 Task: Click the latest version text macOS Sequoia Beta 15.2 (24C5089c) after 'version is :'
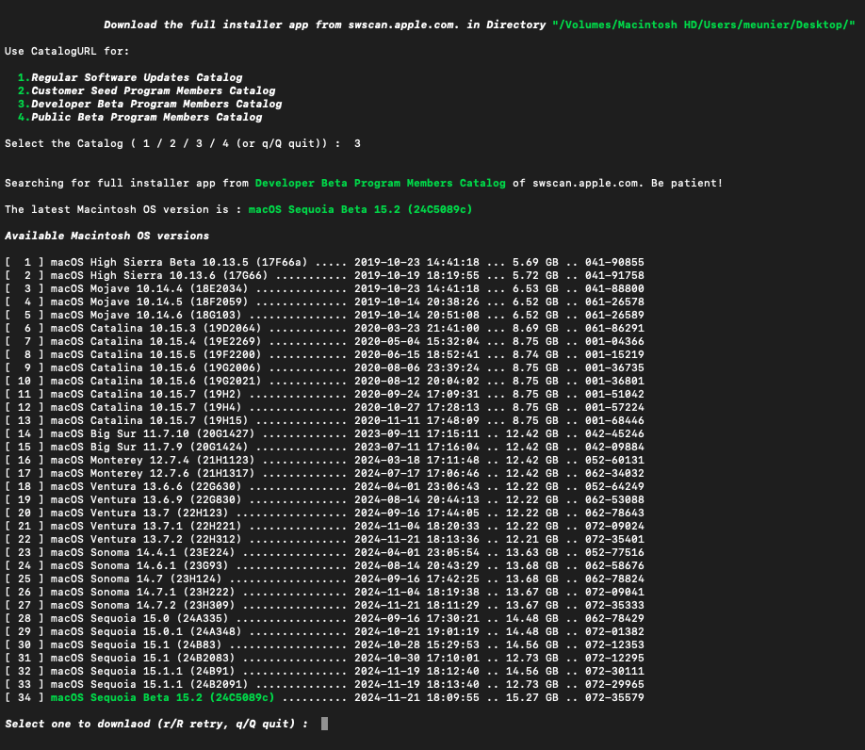point(360,210)
